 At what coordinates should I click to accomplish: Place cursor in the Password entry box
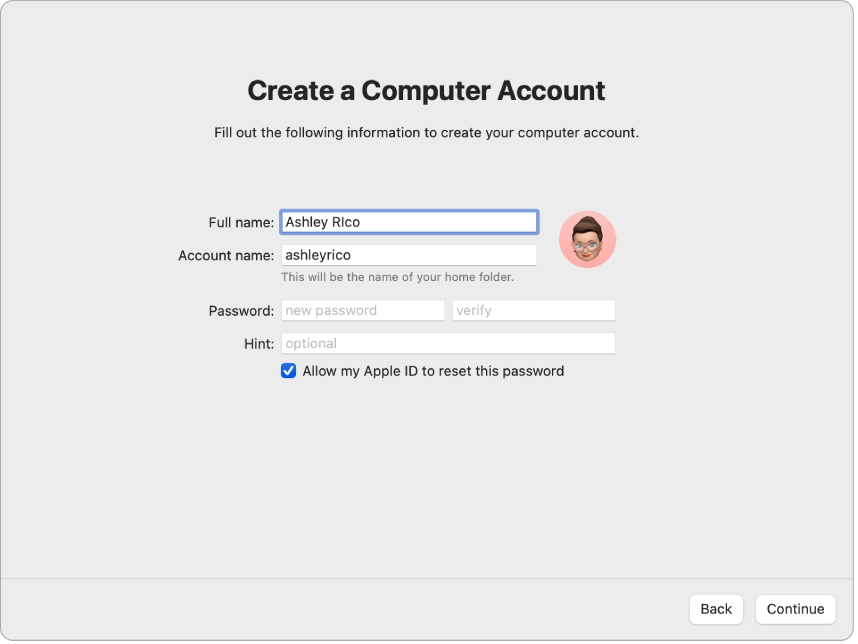[x=362, y=310]
